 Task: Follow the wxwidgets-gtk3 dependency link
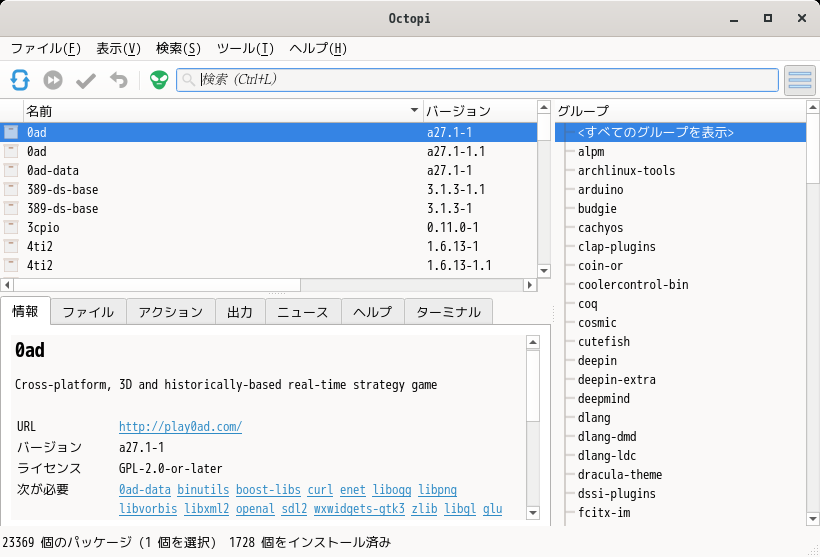tap(359, 509)
